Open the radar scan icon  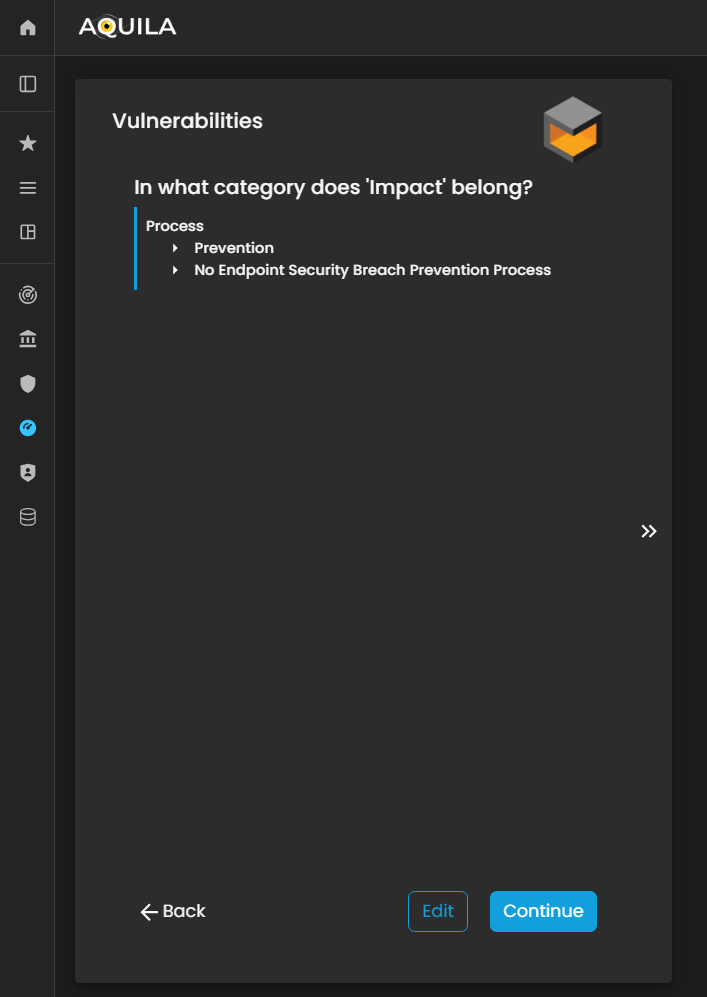[28, 295]
